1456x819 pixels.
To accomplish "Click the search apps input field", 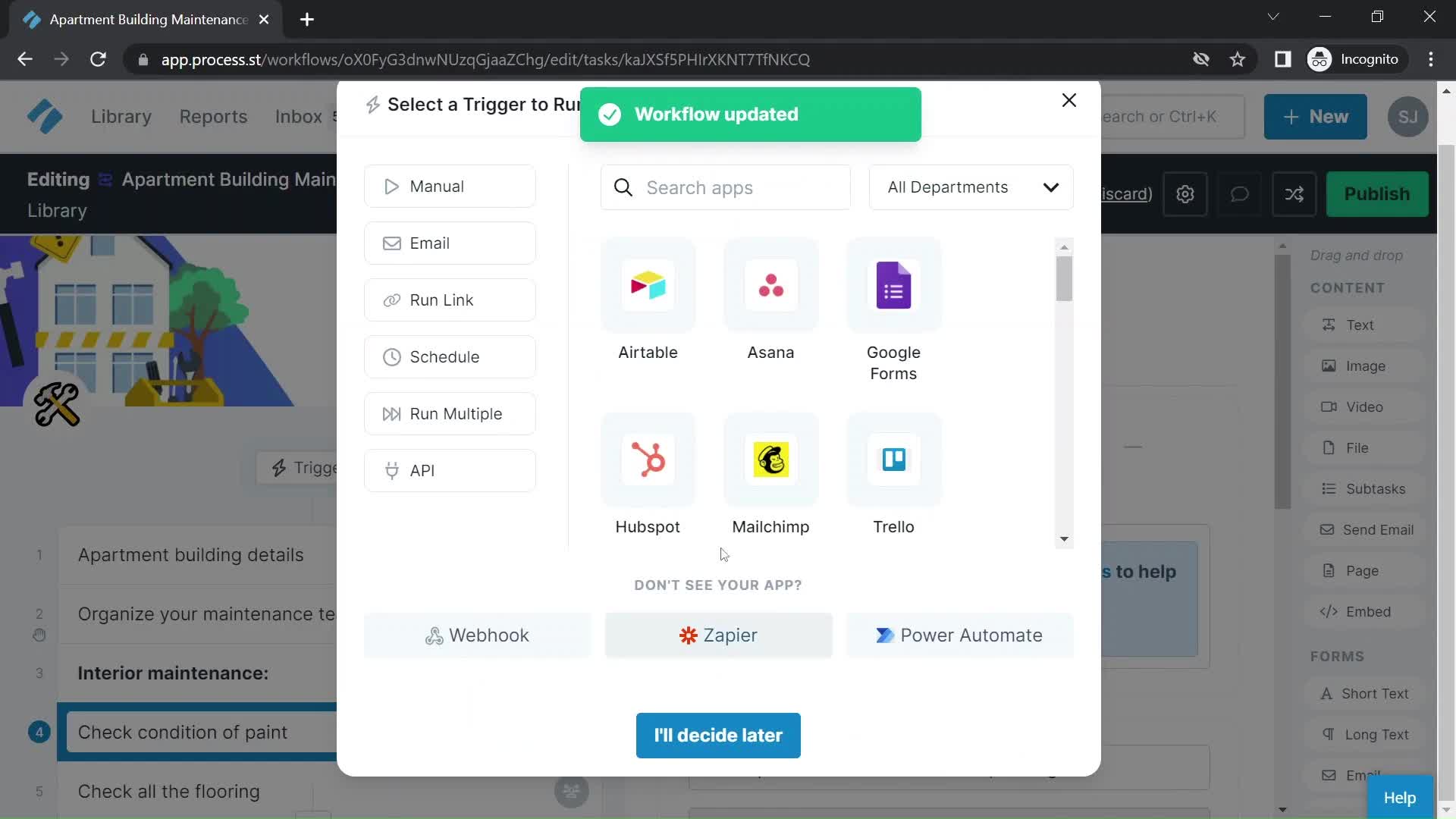I will pyautogui.click(x=726, y=187).
